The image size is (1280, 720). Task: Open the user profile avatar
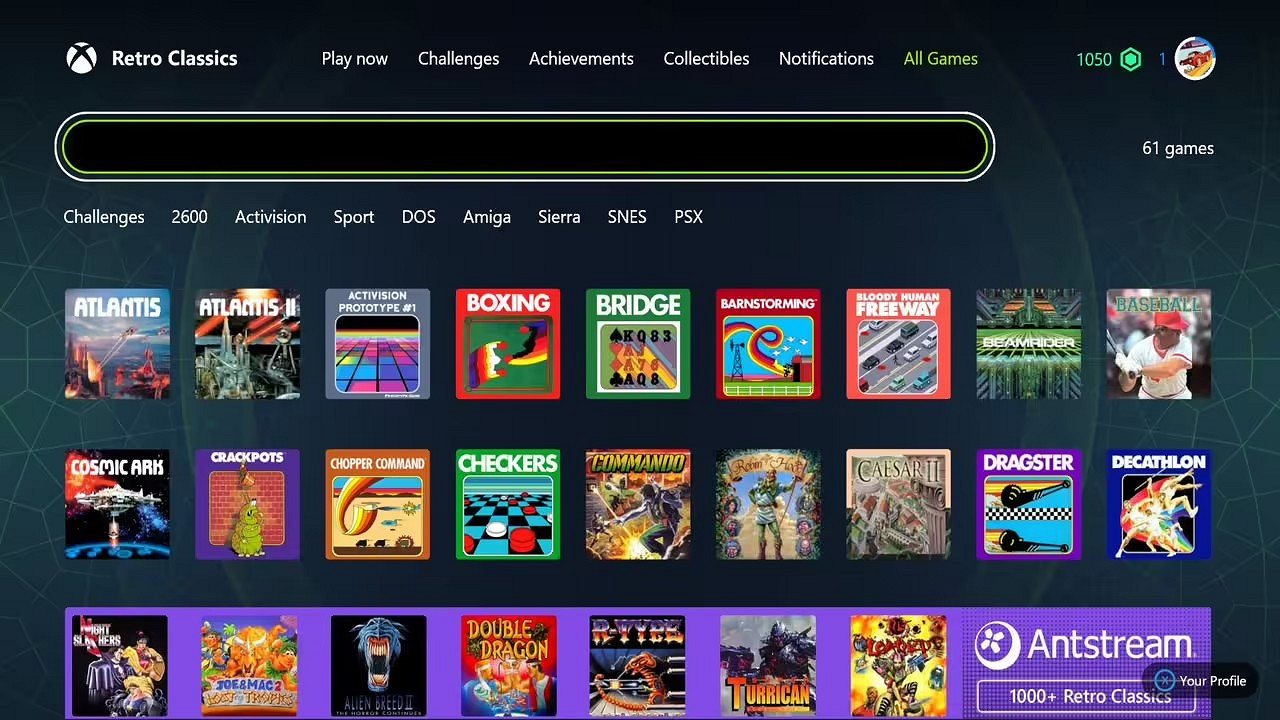tap(1195, 59)
